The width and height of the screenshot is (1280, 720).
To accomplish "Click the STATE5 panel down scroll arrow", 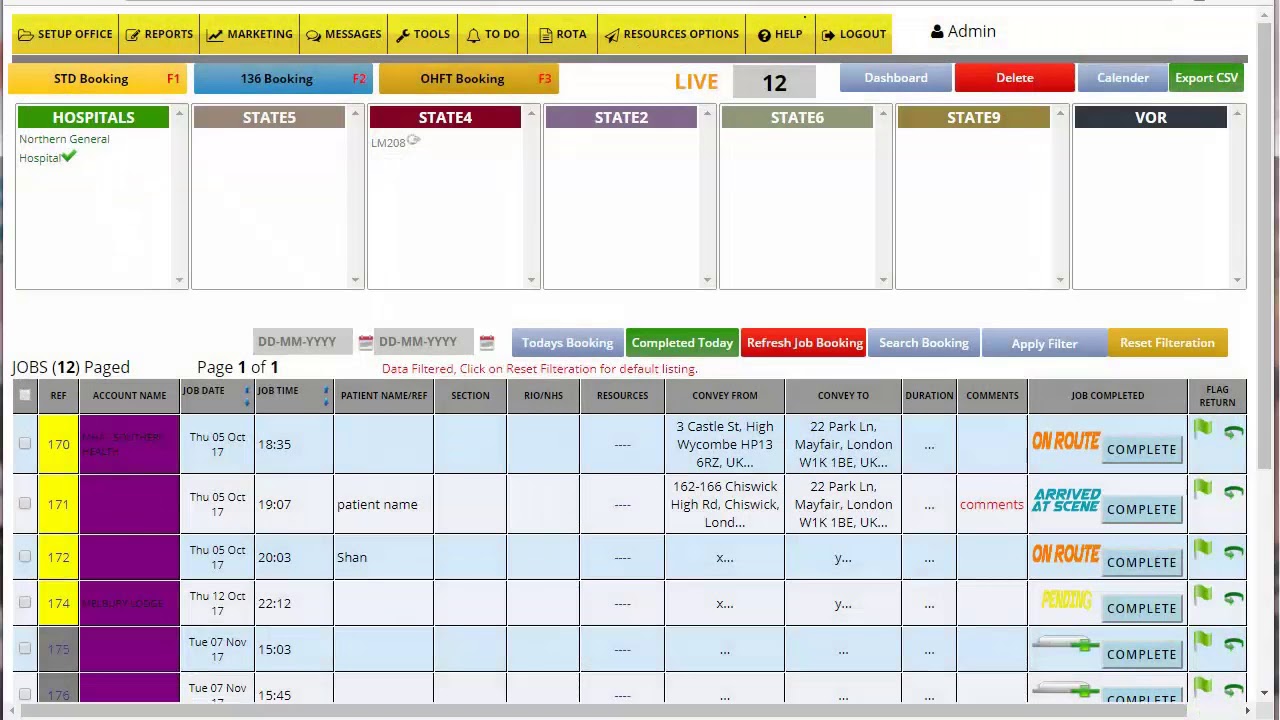I will (x=355, y=281).
